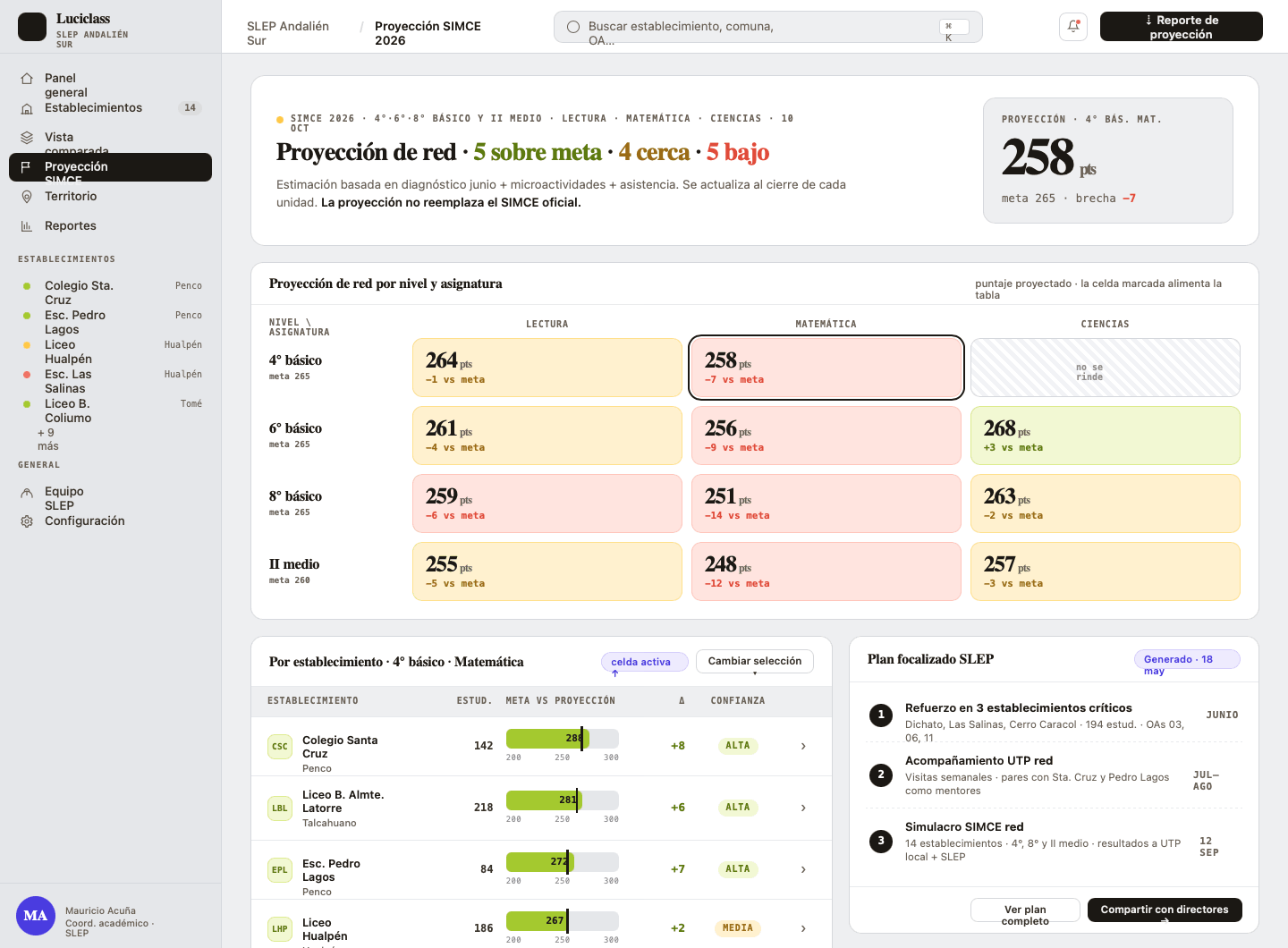The width and height of the screenshot is (1288, 948).
Task: Expand the Esc. Pedro Lagos row chevron
Action: coord(803,869)
